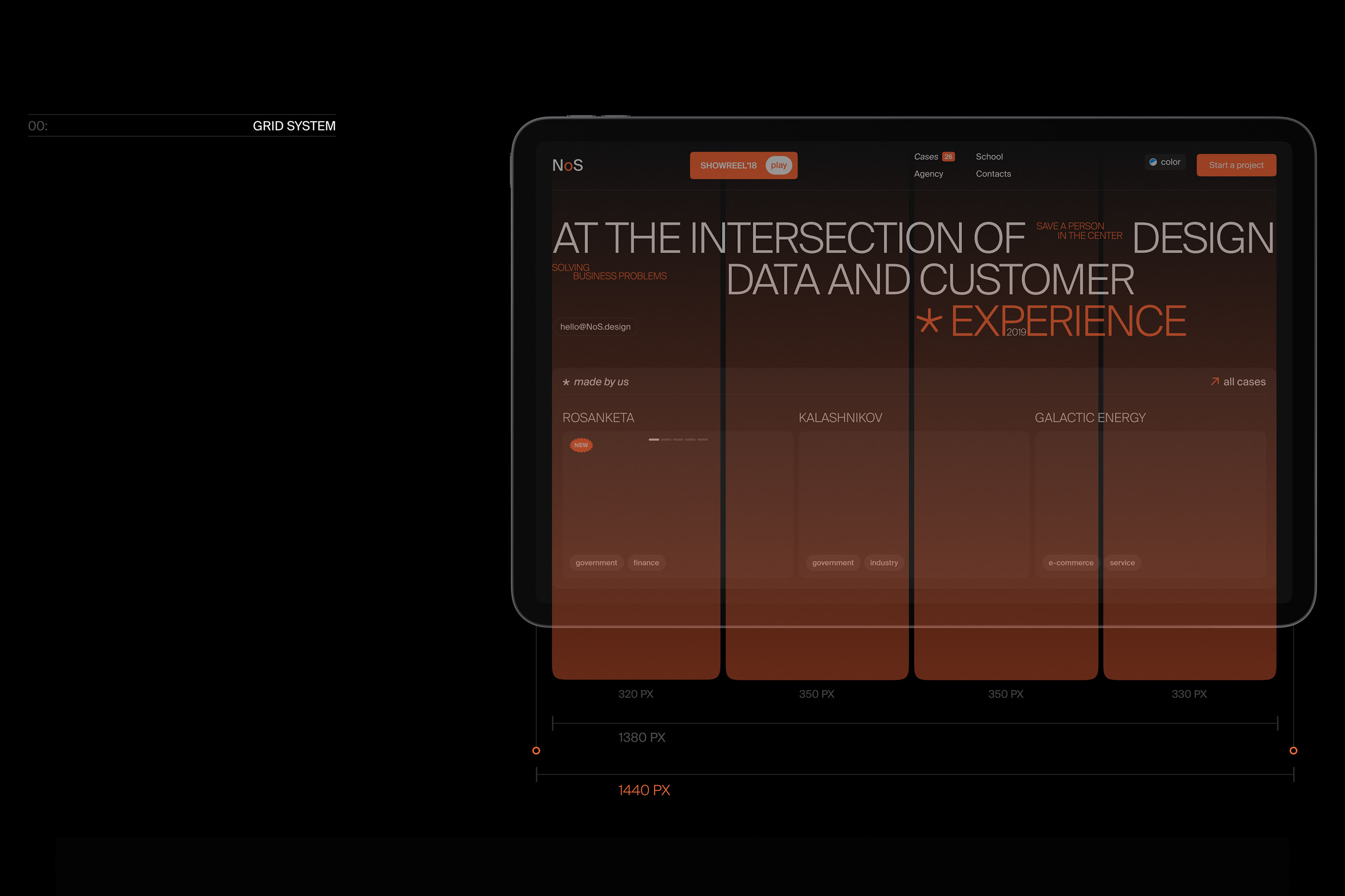
Task: Select first slide indicator on Rosanketa card
Action: tap(653, 440)
